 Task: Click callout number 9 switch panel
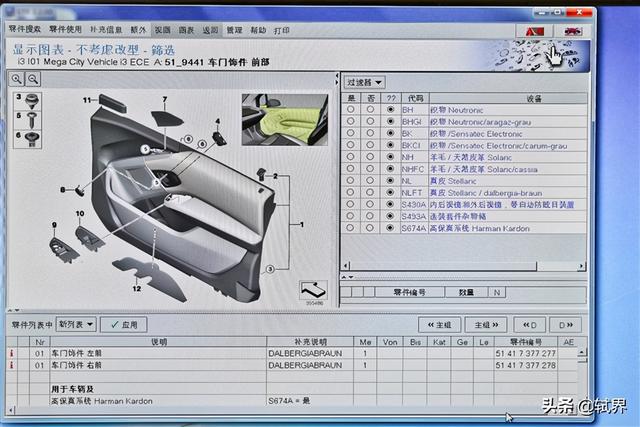(x=54, y=225)
